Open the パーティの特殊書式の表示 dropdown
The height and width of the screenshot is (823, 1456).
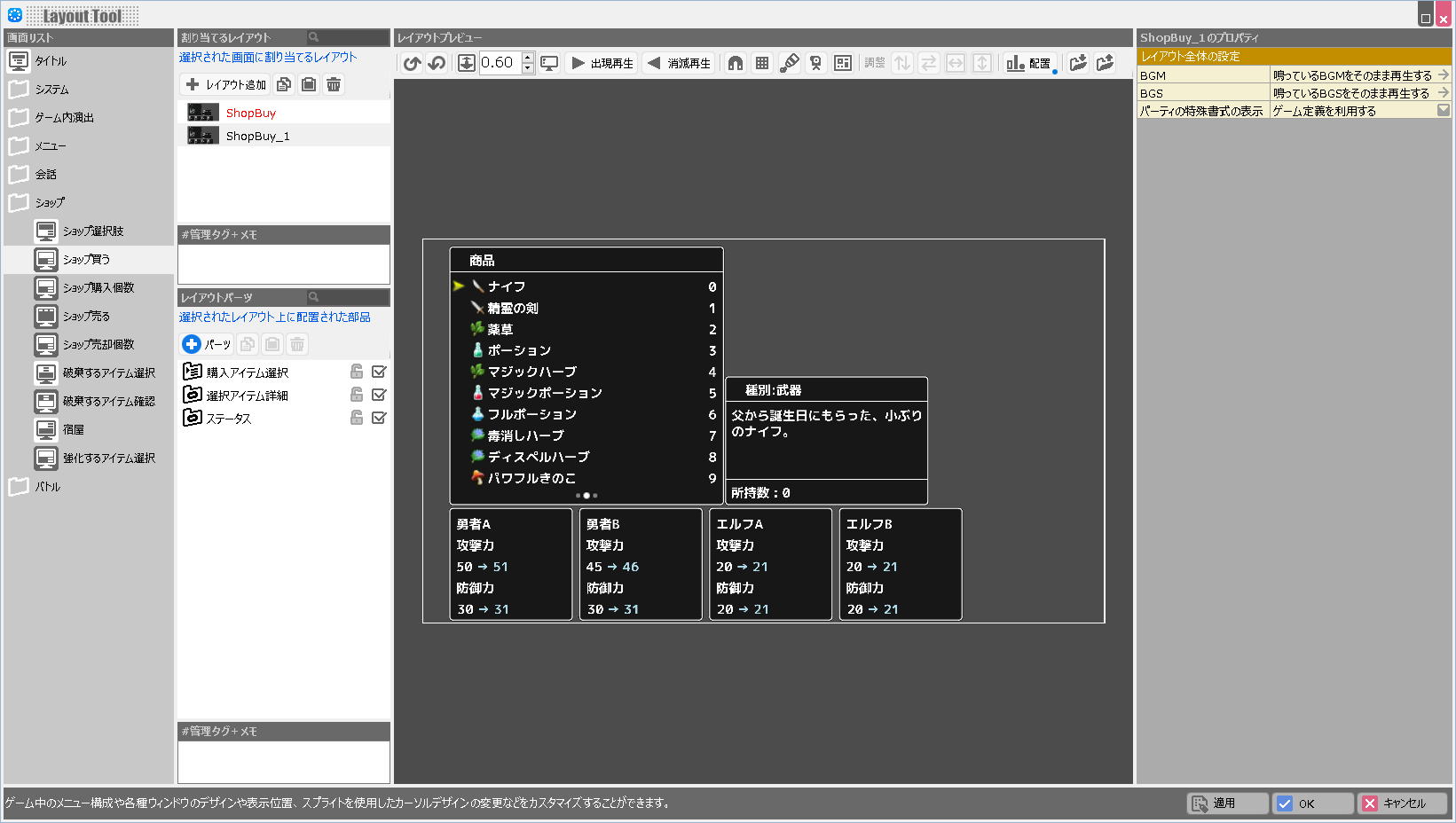1443,111
